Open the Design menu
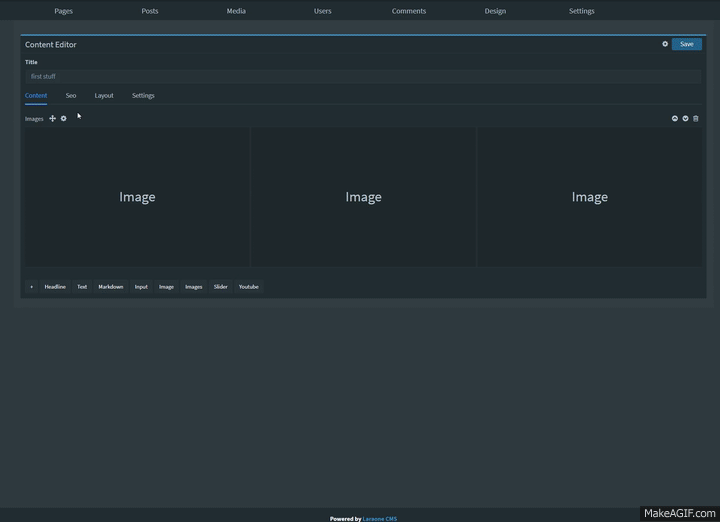Image resolution: width=720 pixels, height=522 pixels. (495, 11)
